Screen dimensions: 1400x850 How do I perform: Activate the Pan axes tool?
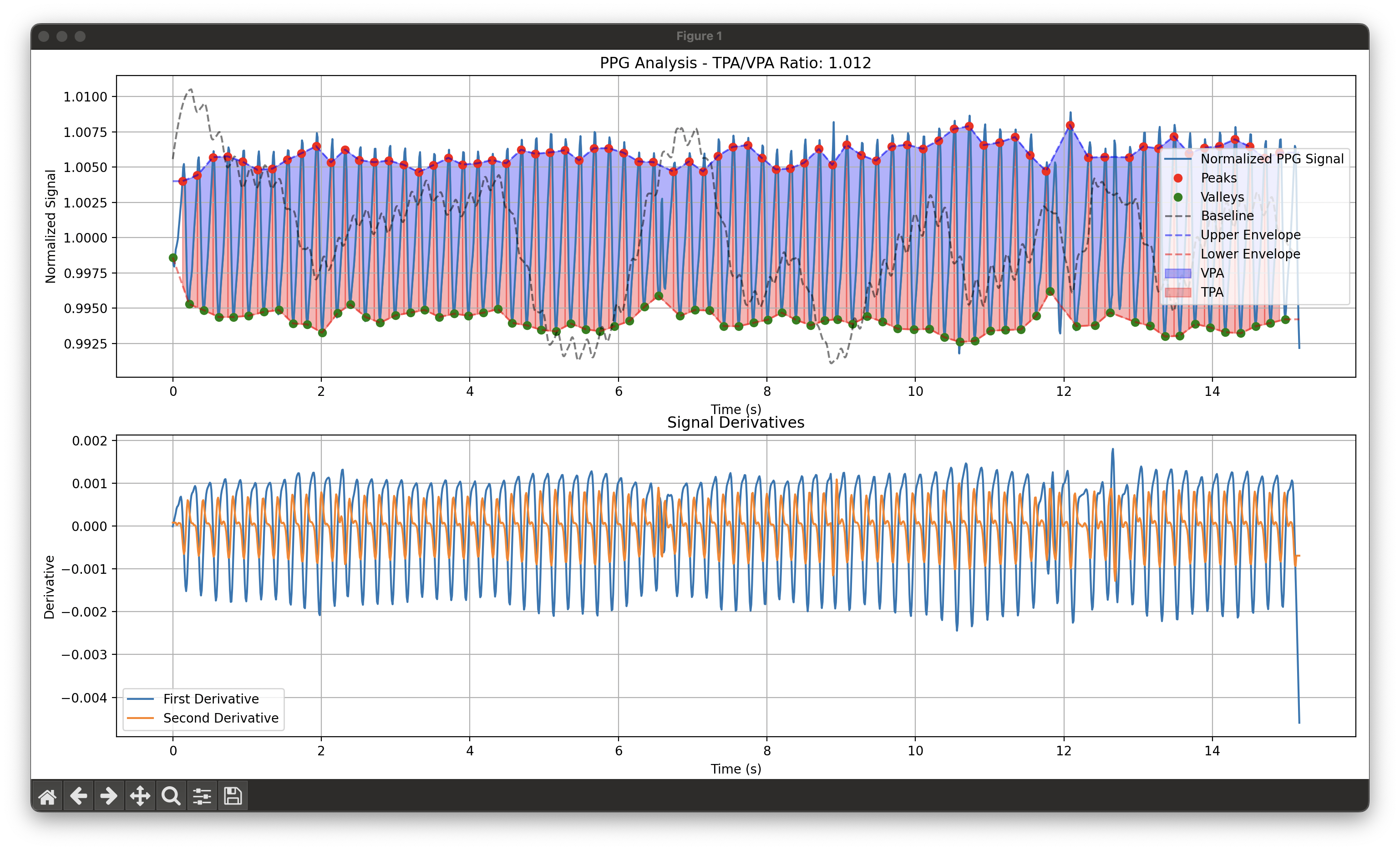click(x=140, y=796)
